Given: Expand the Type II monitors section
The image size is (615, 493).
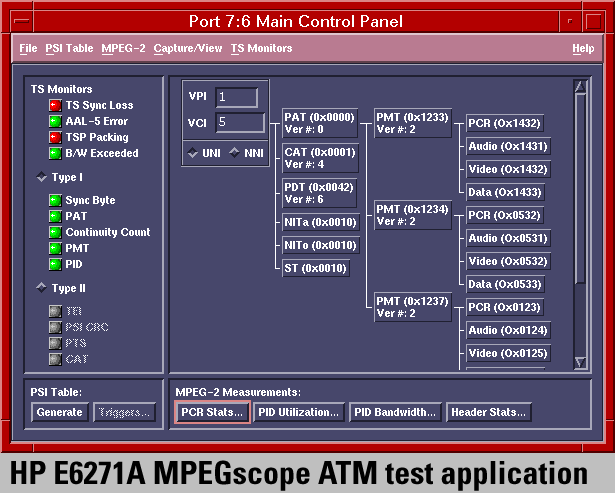Looking at the screenshot, I should [41, 287].
